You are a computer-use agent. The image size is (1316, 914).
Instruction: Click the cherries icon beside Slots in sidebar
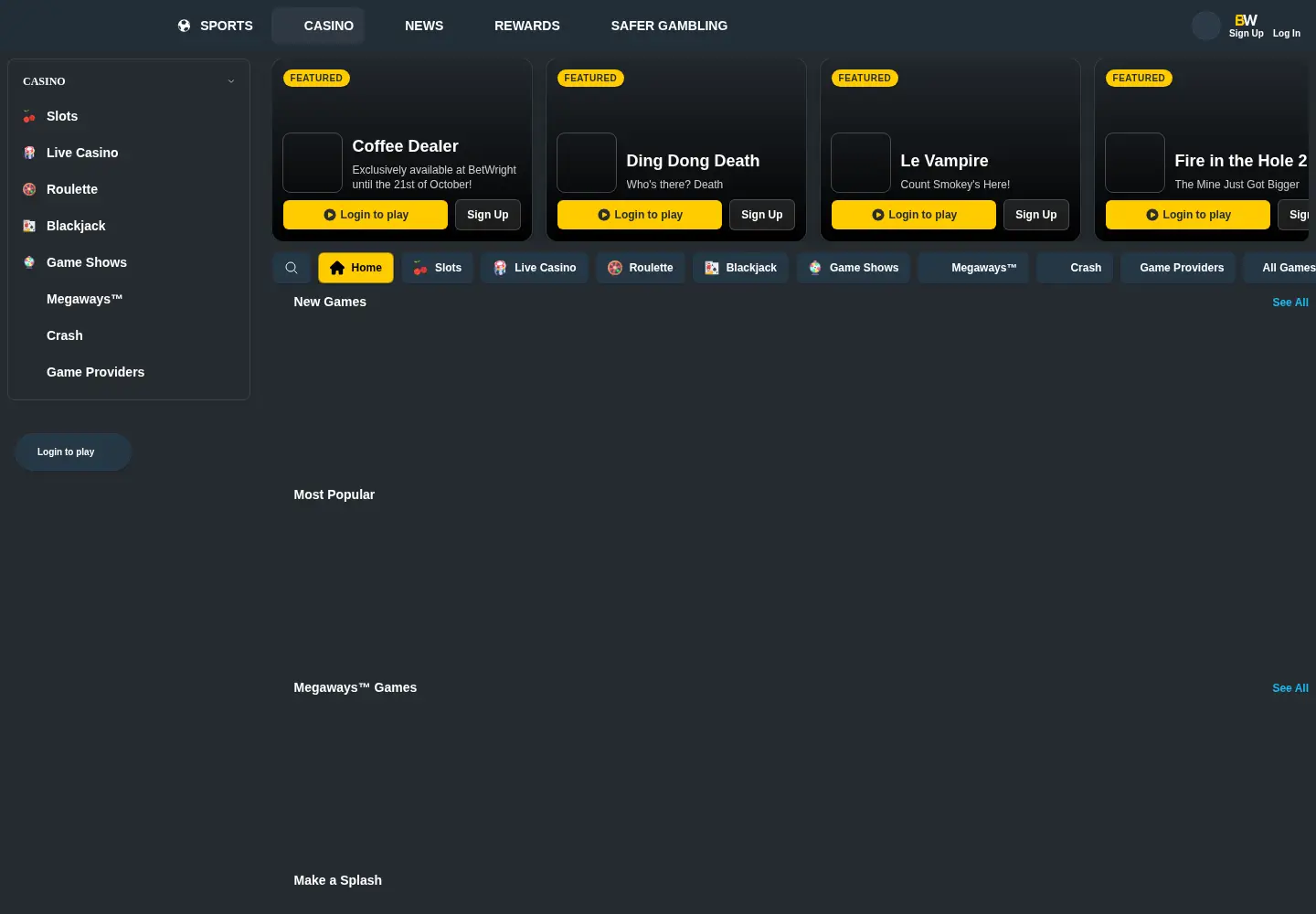click(29, 116)
